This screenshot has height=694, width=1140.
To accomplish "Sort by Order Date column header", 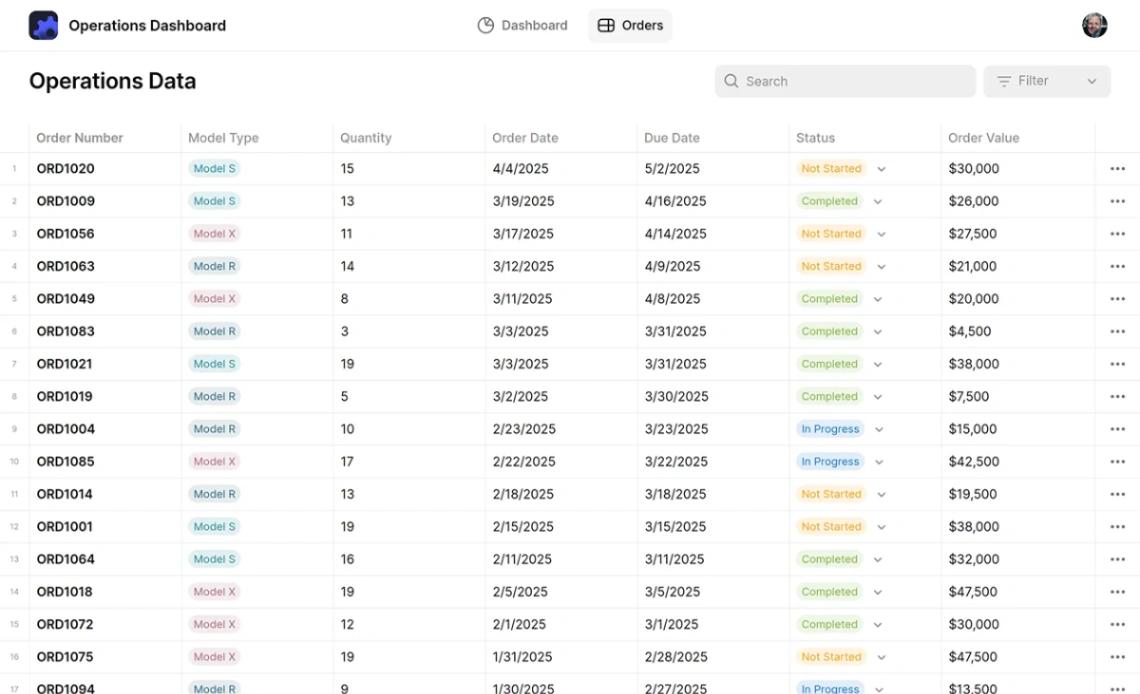I will point(525,138).
